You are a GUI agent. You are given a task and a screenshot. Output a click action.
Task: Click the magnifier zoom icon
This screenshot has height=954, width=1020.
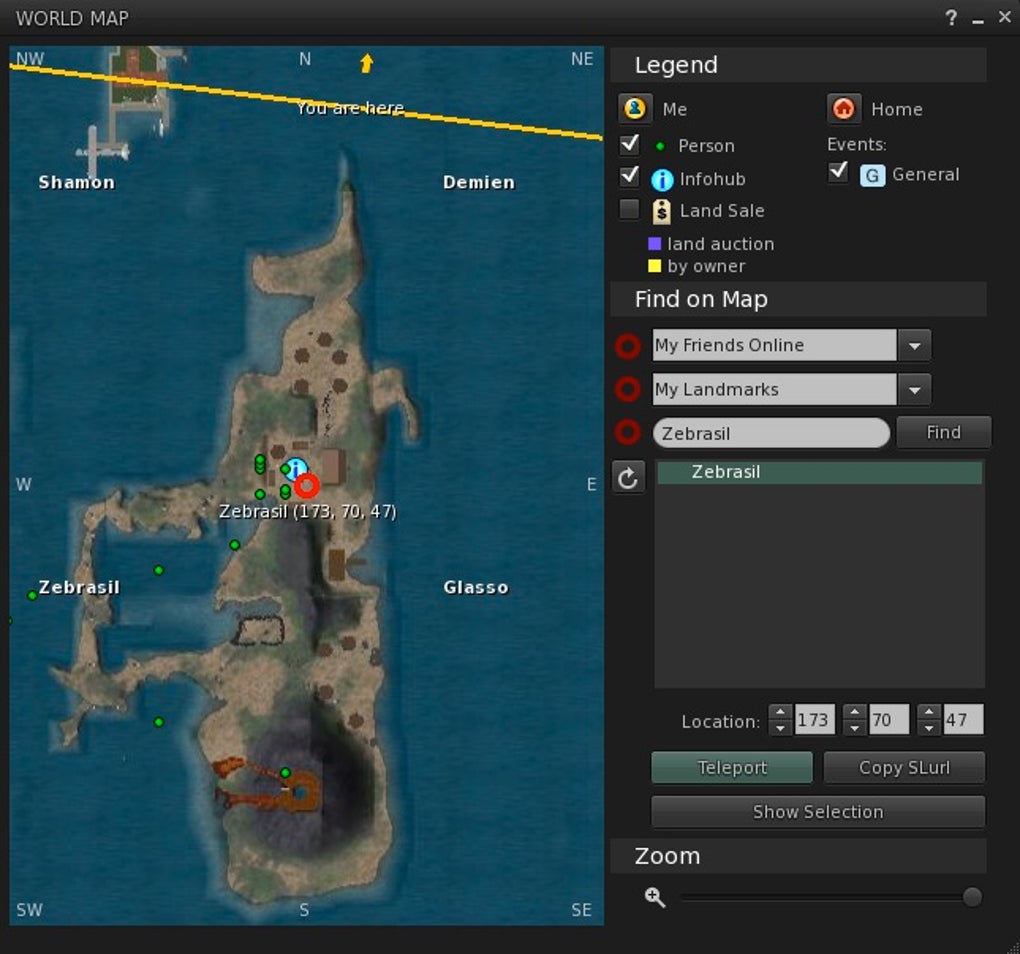[654, 897]
